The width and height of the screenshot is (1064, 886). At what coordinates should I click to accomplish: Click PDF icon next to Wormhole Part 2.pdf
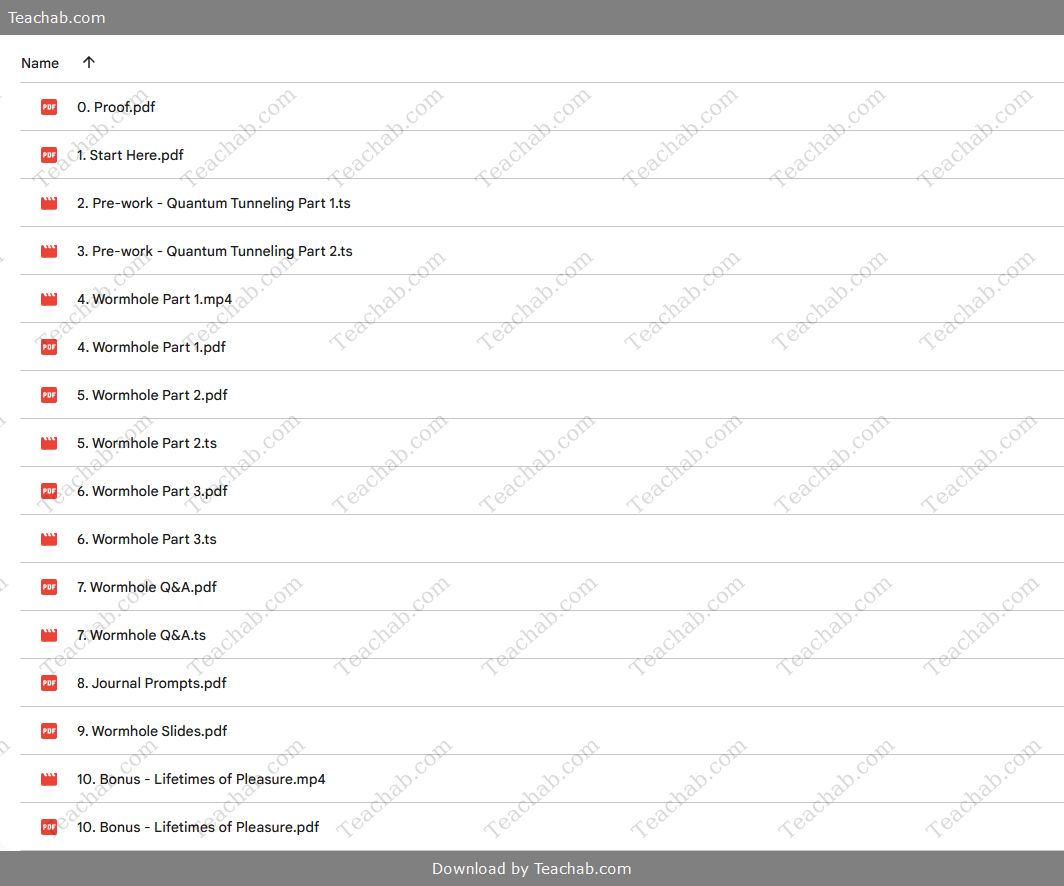coord(49,395)
